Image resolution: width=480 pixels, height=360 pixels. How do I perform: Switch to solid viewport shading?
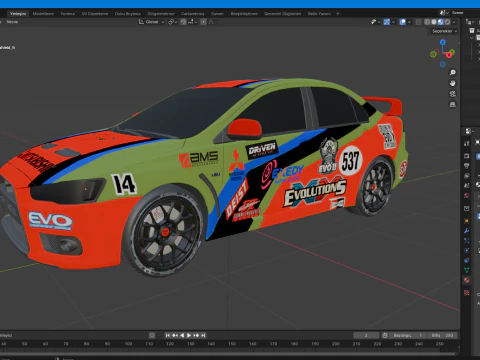click(434, 22)
